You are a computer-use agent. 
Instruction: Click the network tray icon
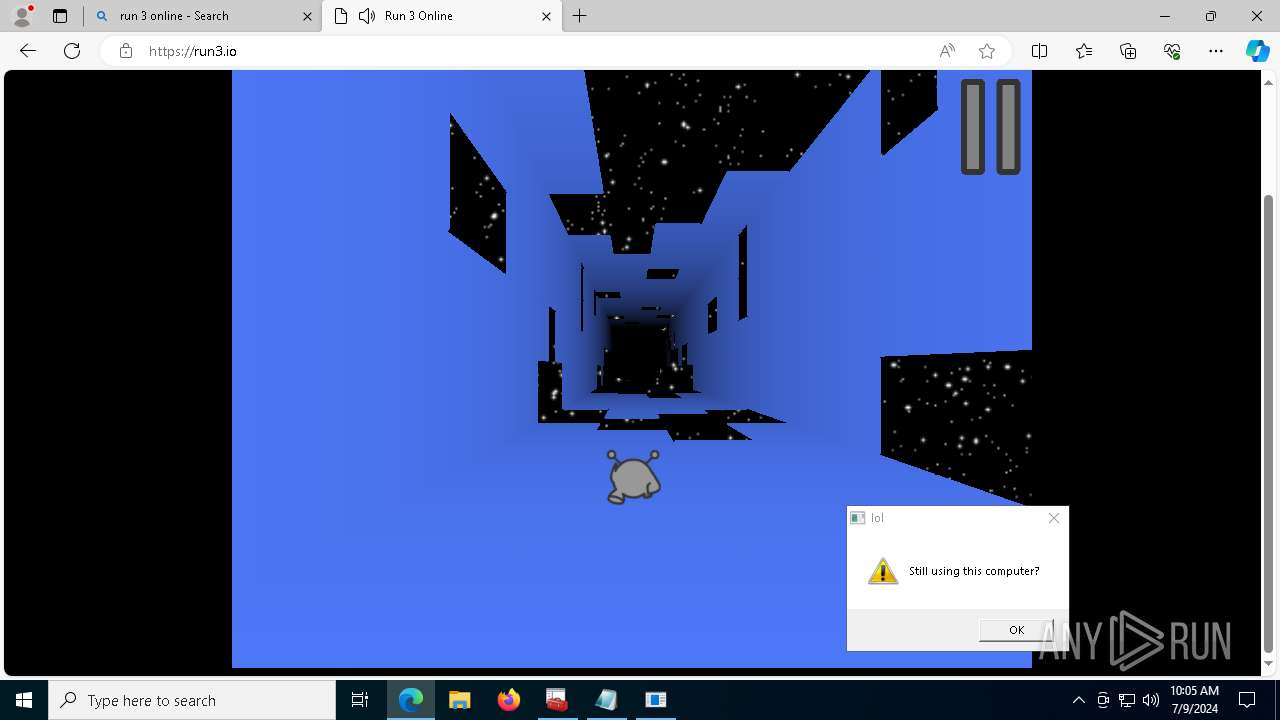coord(1127,700)
